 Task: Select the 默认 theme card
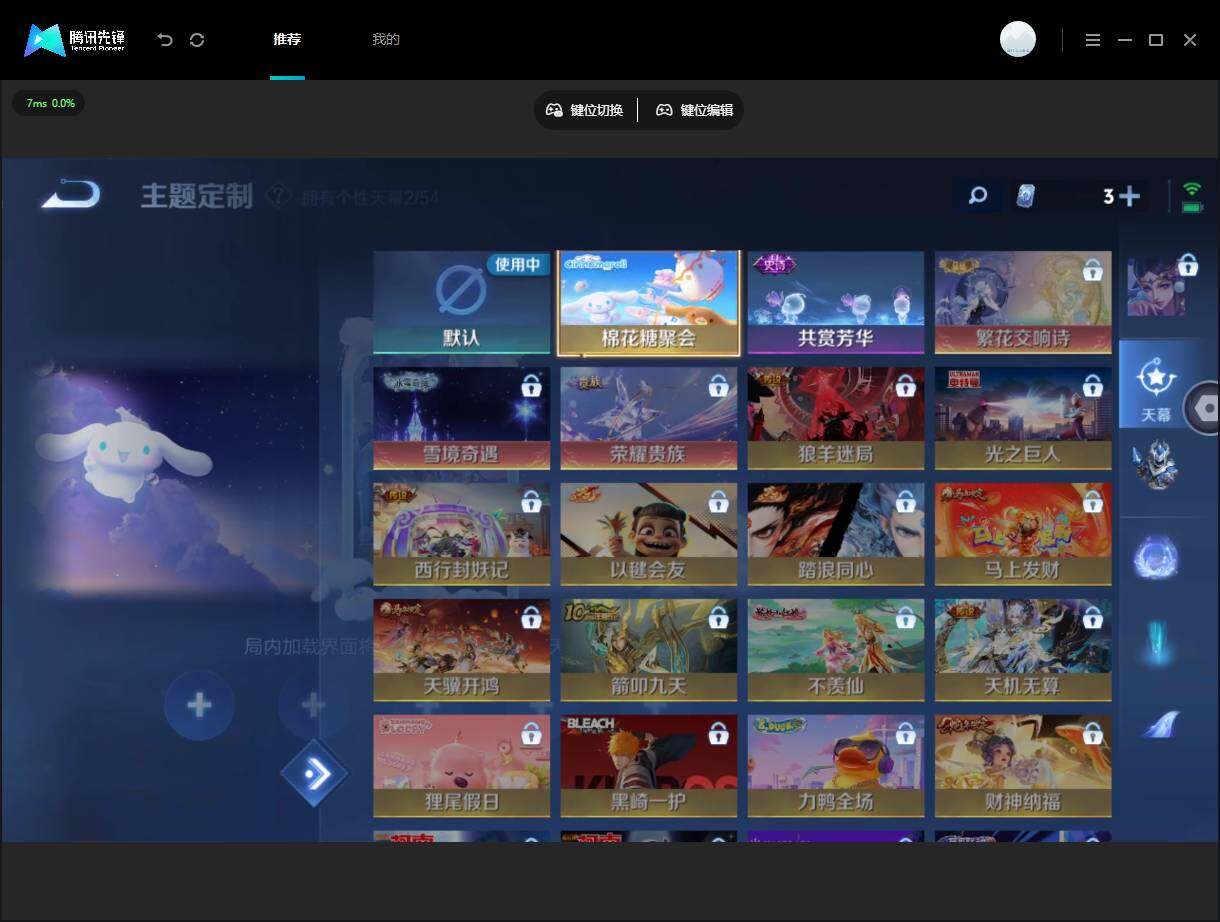tap(461, 302)
